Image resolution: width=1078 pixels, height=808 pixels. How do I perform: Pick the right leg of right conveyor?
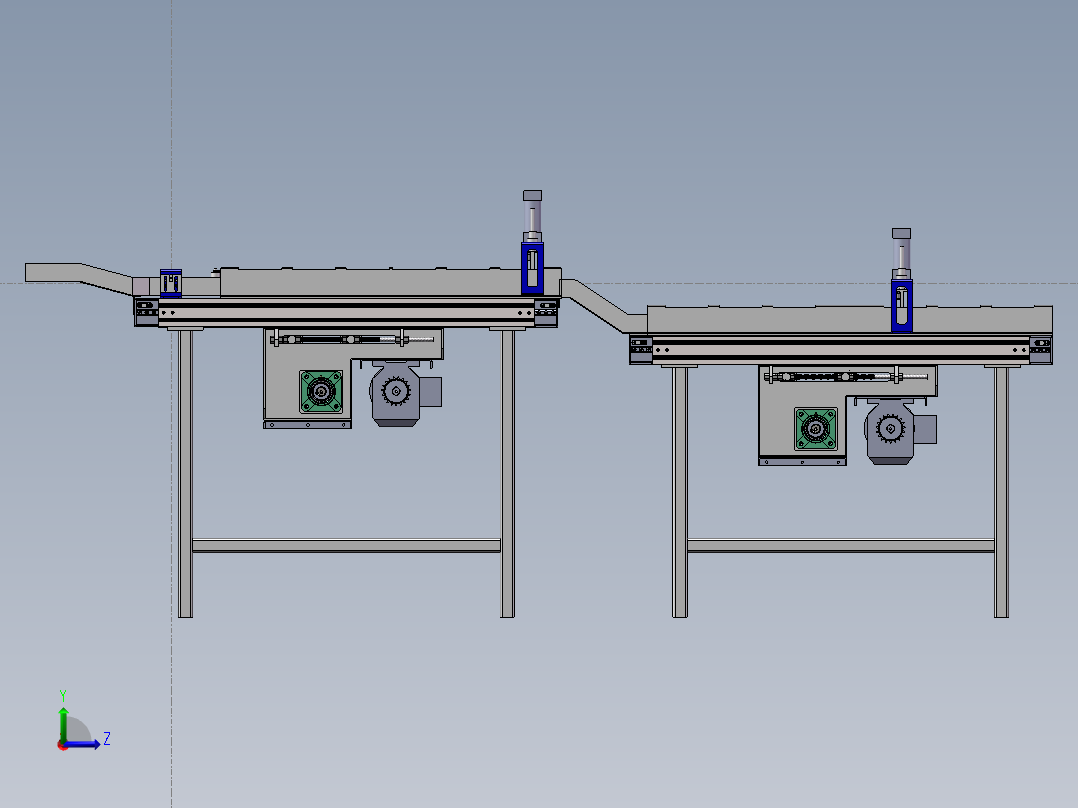pyautogui.click(x=1001, y=492)
